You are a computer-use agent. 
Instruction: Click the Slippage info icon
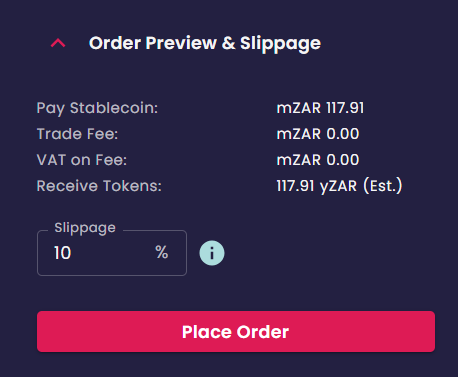pos(212,253)
